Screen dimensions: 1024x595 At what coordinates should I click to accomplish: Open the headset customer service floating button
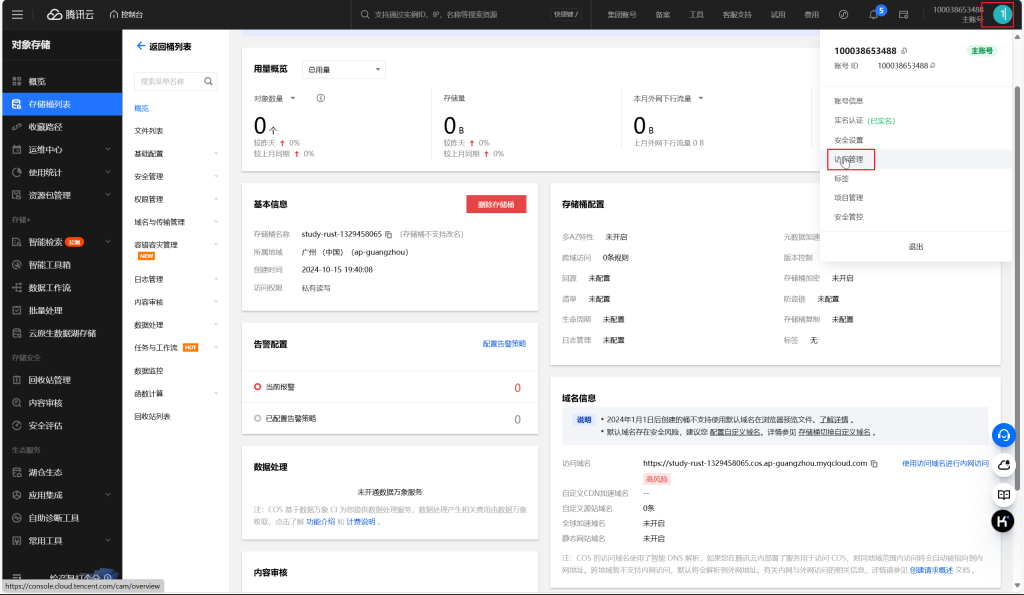(1003, 435)
